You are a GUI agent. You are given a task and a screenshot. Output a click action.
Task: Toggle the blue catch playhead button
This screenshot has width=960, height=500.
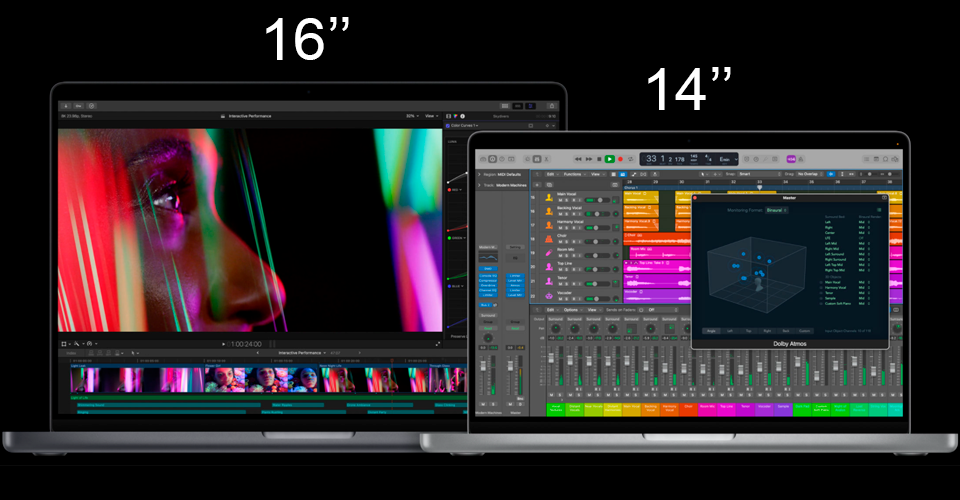point(831,174)
